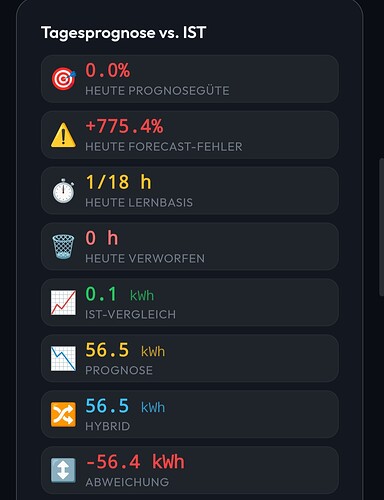384x500 pixels.
Task: Select the Heute Prognosegüte card
Action: [190, 79]
